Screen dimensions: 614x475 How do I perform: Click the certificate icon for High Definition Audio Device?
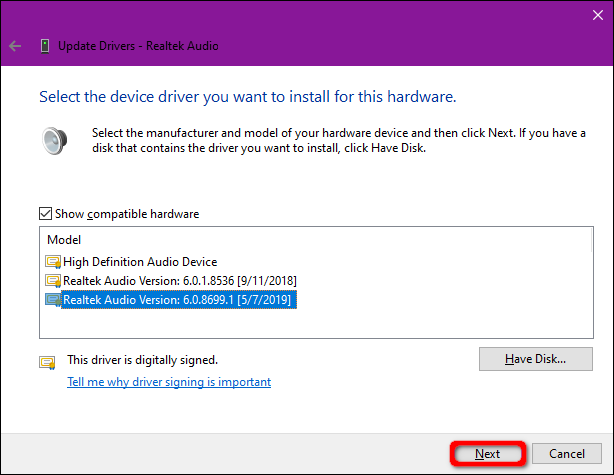(x=53, y=262)
